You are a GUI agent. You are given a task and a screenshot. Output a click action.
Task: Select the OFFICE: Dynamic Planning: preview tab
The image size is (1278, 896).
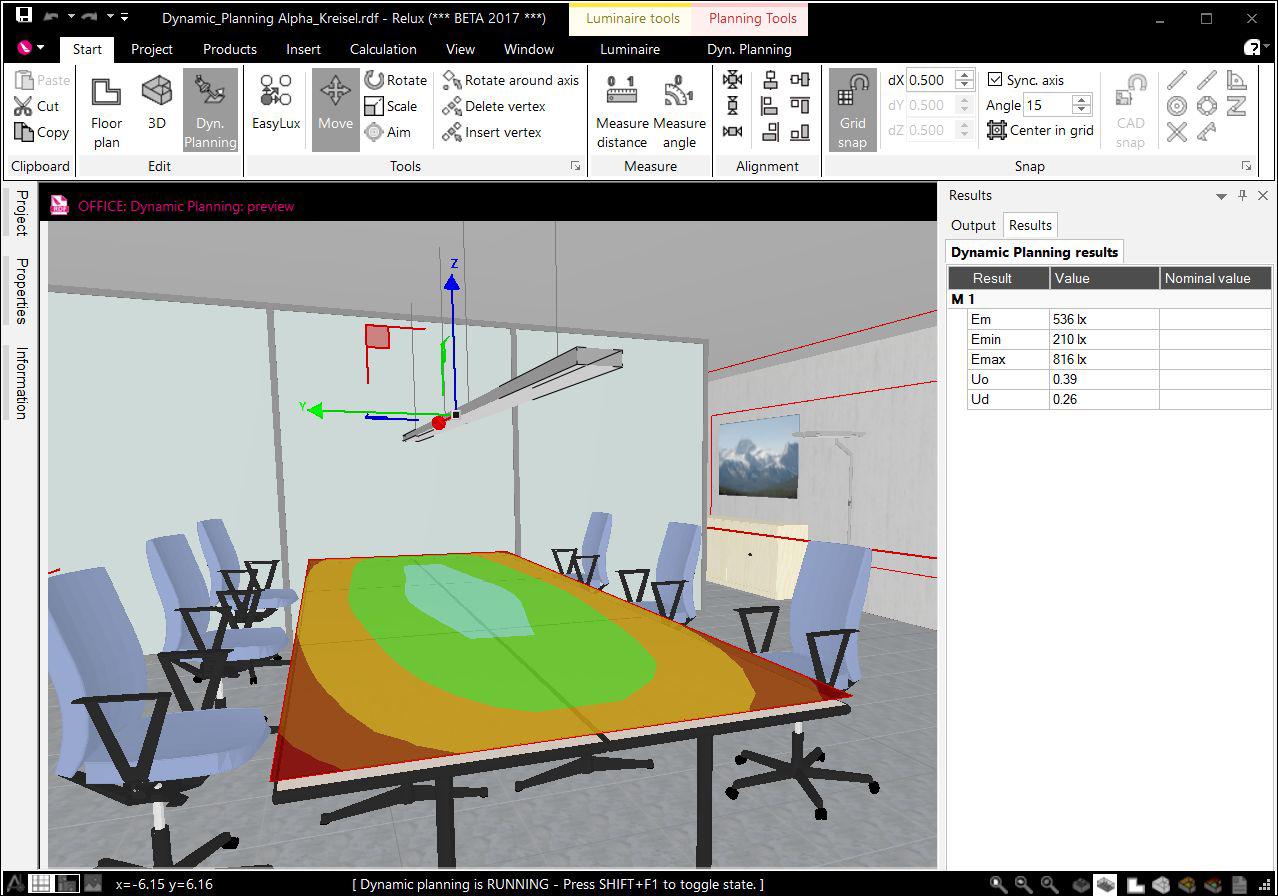[174, 206]
